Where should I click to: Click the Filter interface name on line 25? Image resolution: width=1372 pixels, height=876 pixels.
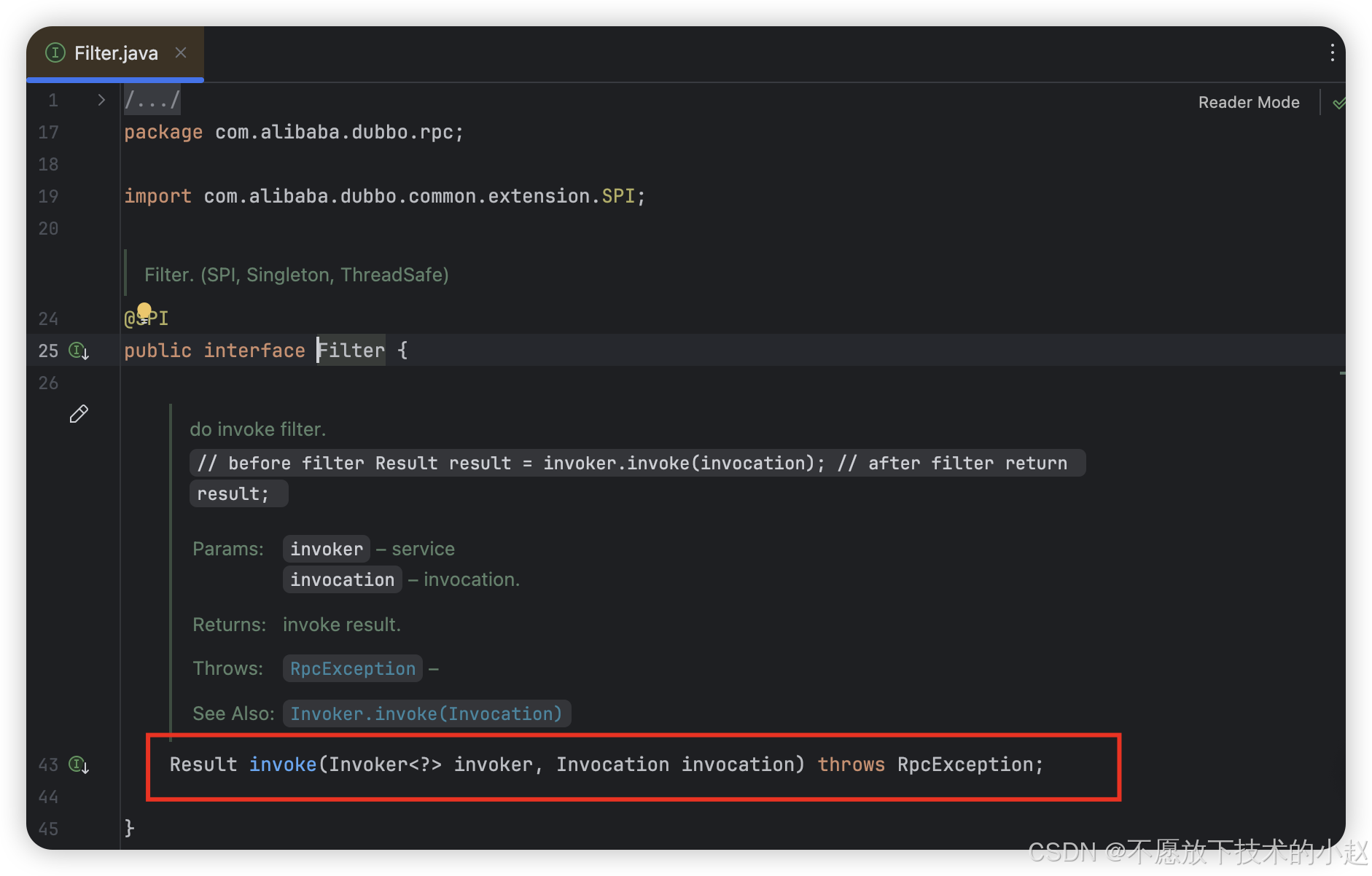(351, 351)
